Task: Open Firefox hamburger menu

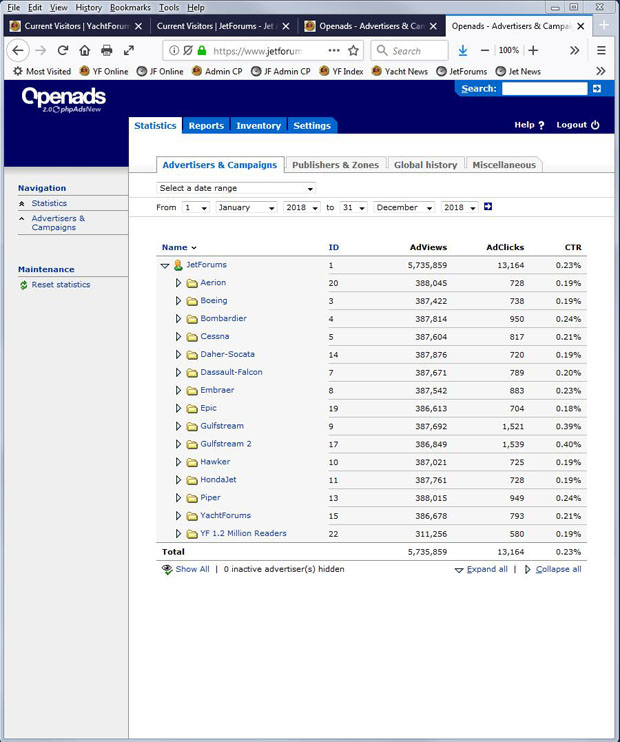Action: click(601, 50)
